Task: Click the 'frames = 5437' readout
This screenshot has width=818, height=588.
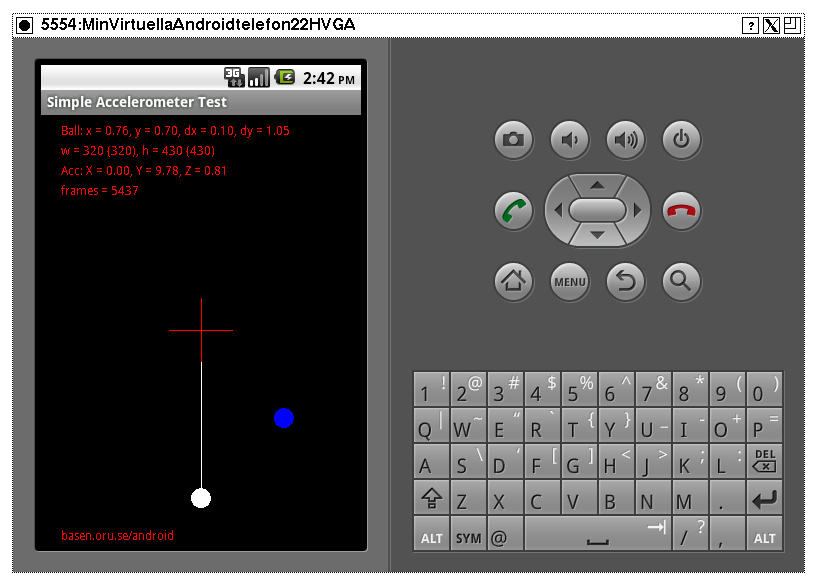Action: coord(100,190)
